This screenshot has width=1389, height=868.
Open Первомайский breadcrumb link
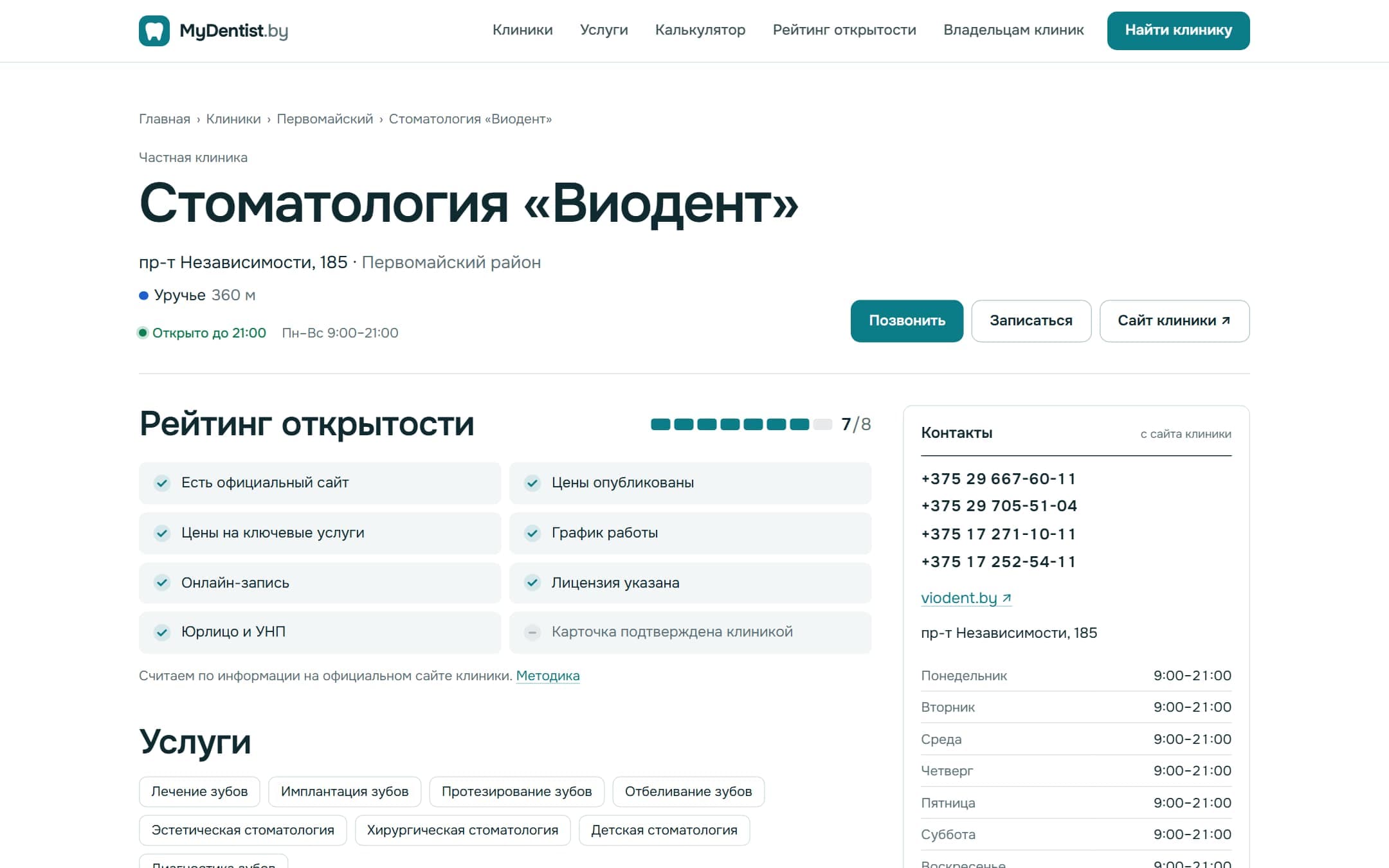point(325,119)
